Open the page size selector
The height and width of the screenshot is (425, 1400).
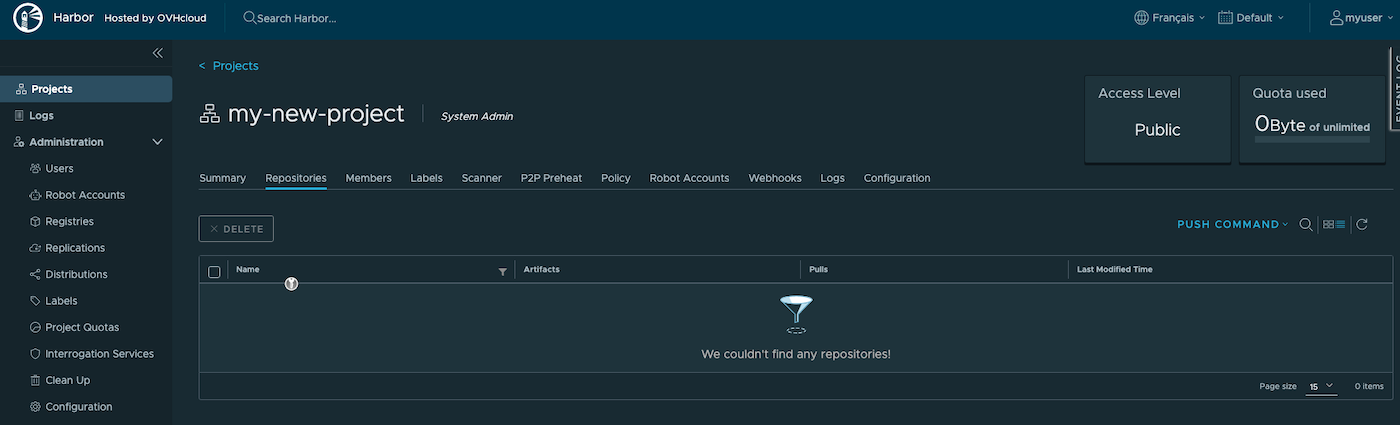pos(1321,386)
